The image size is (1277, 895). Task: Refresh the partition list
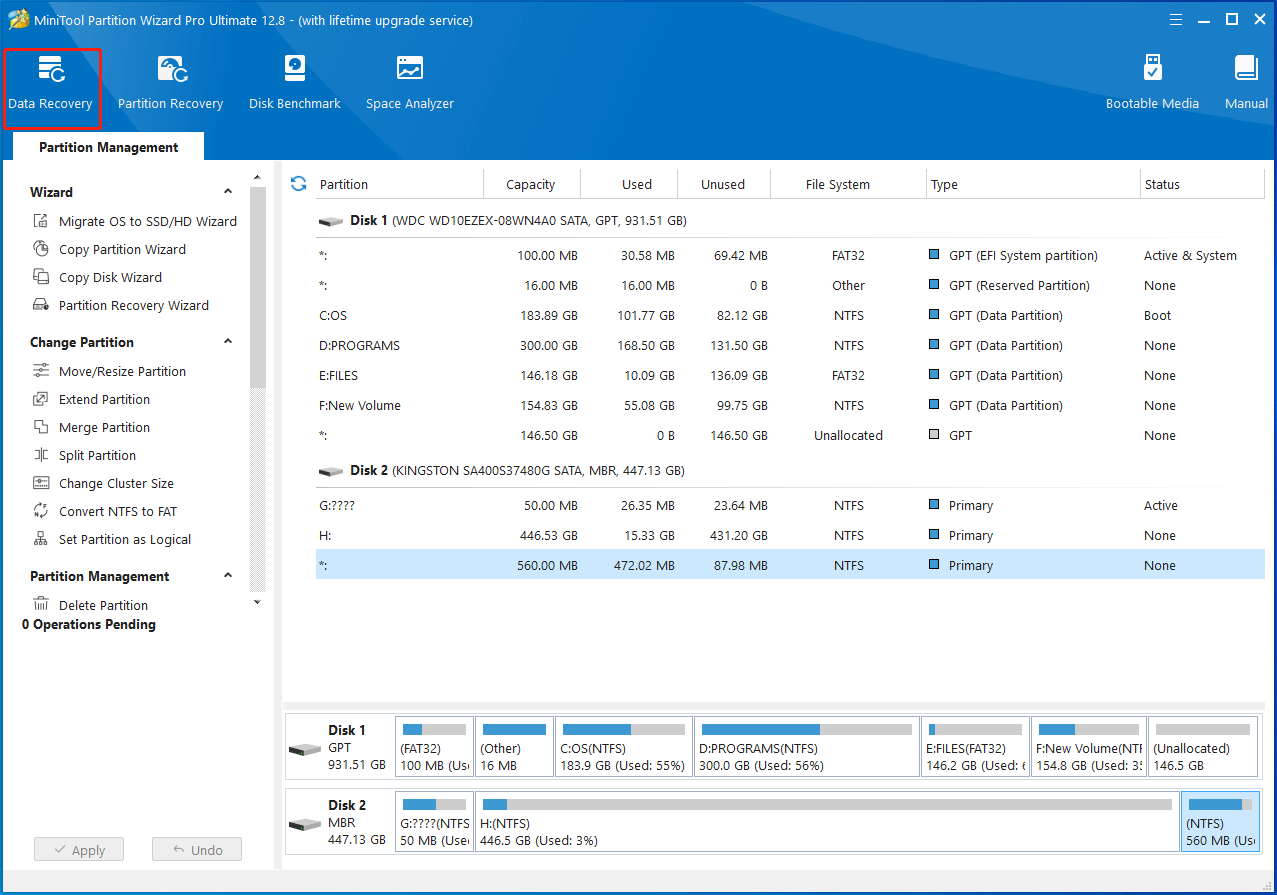pyautogui.click(x=298, y=183)
